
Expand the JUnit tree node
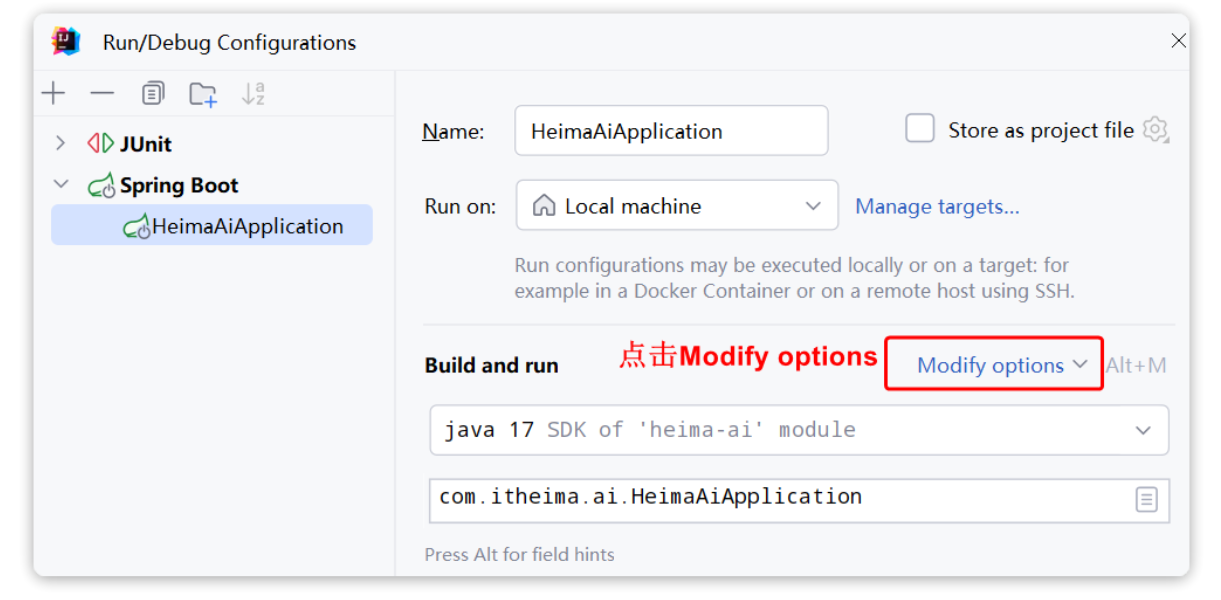click(x=61, y=144)
